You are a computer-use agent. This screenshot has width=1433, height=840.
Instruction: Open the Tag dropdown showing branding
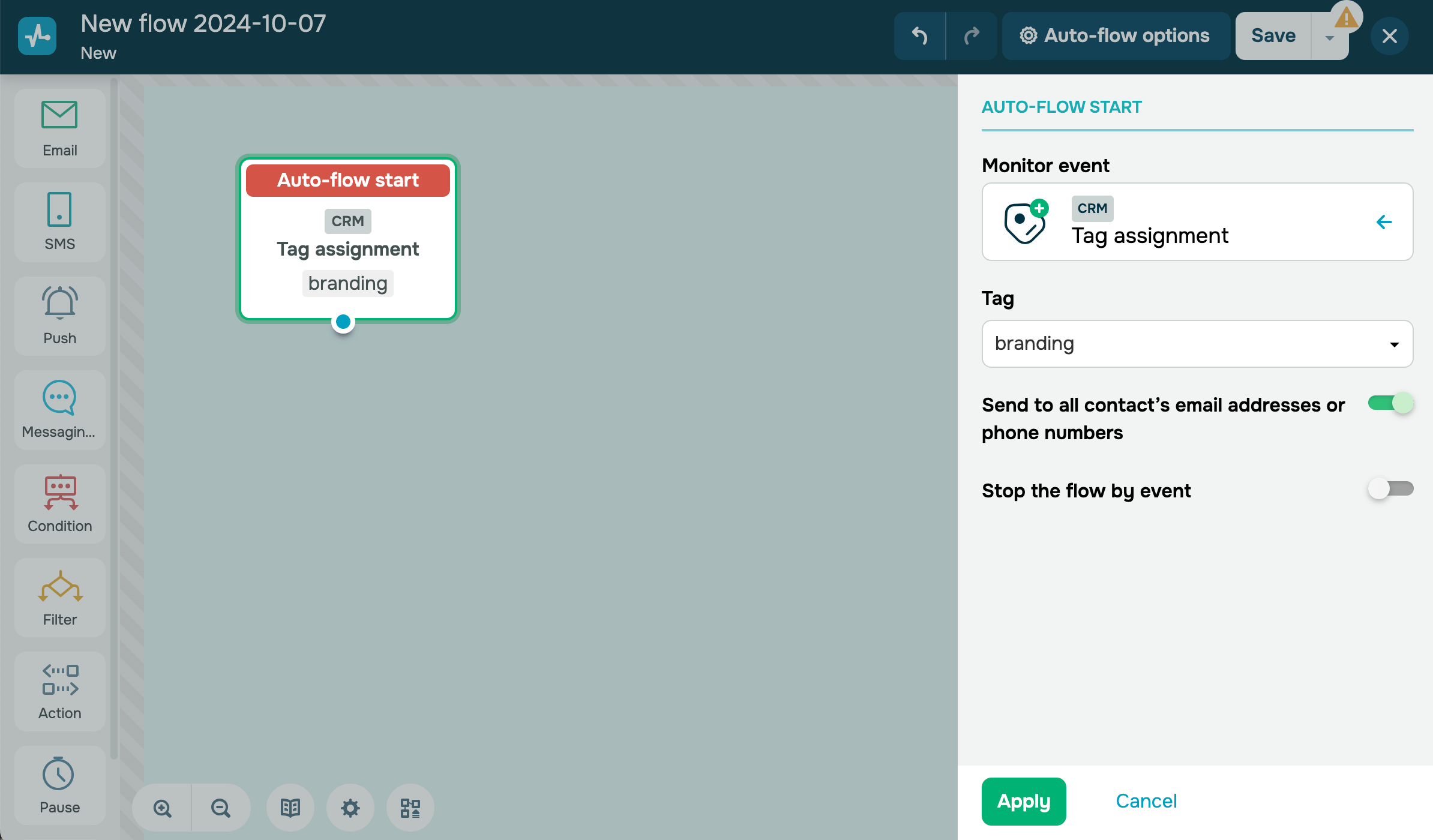tap(1197, 344)
